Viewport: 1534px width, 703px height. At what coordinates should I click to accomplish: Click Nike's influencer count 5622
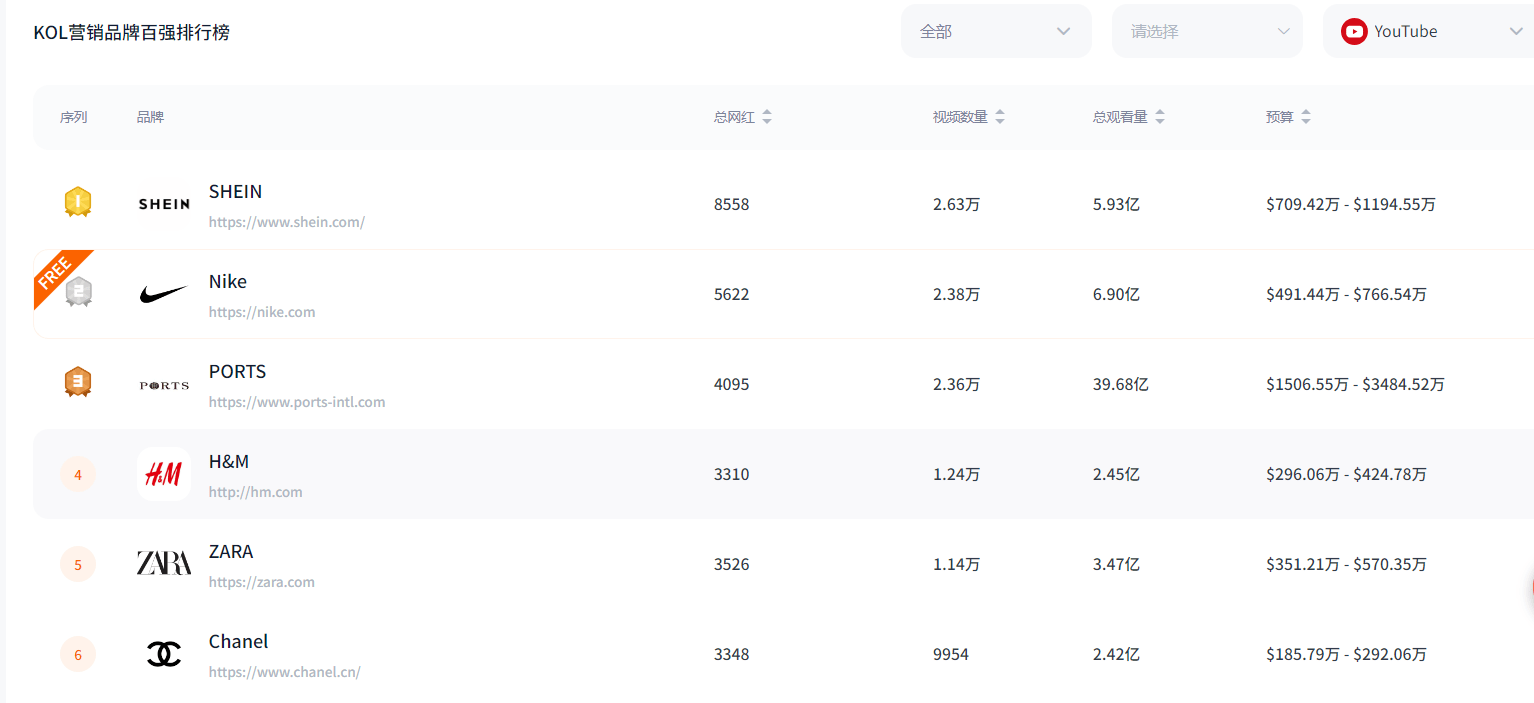click(731, 294)
